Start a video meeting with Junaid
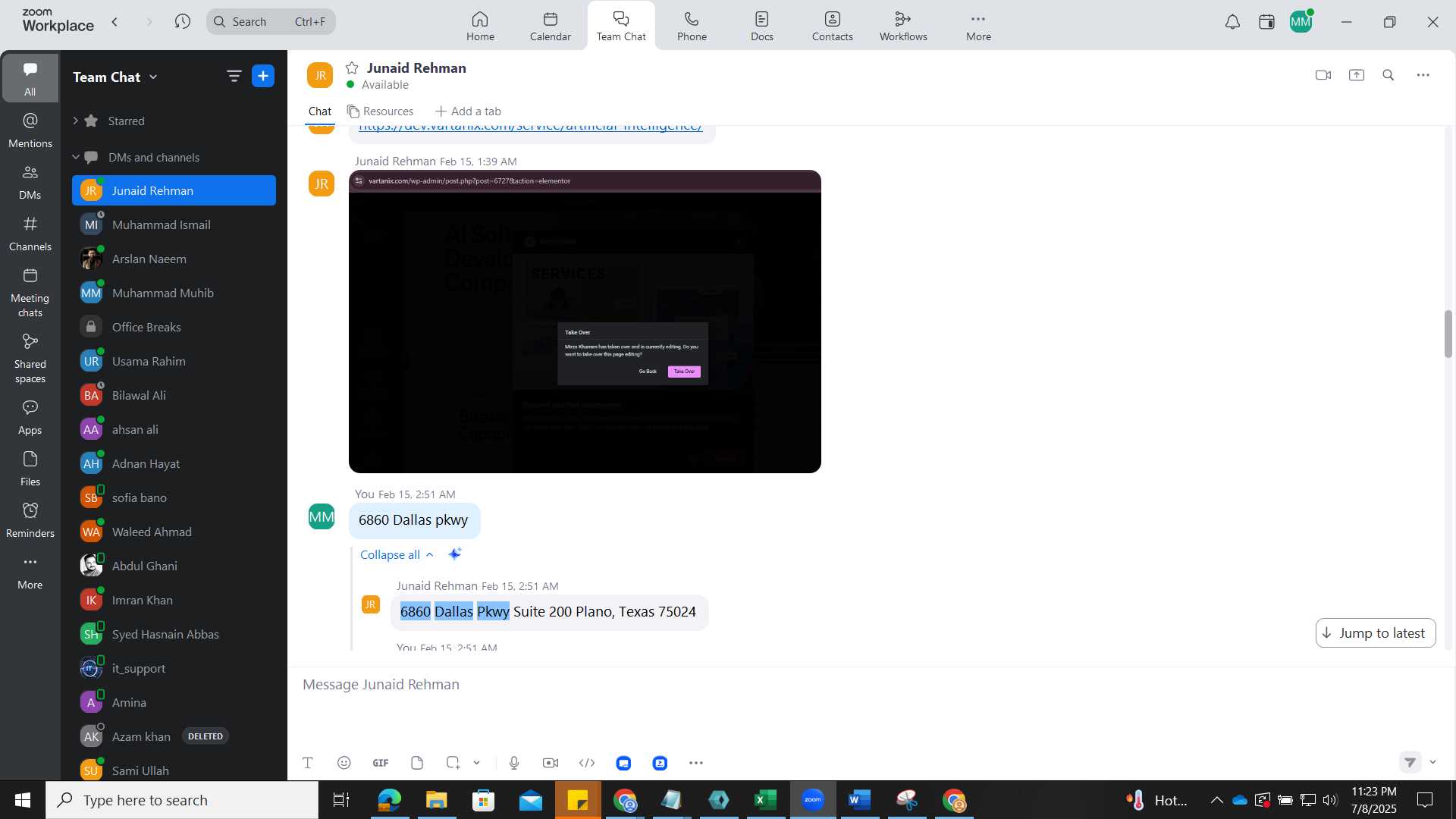Viewport: 1456px width, 819px height. (1323, 75)
